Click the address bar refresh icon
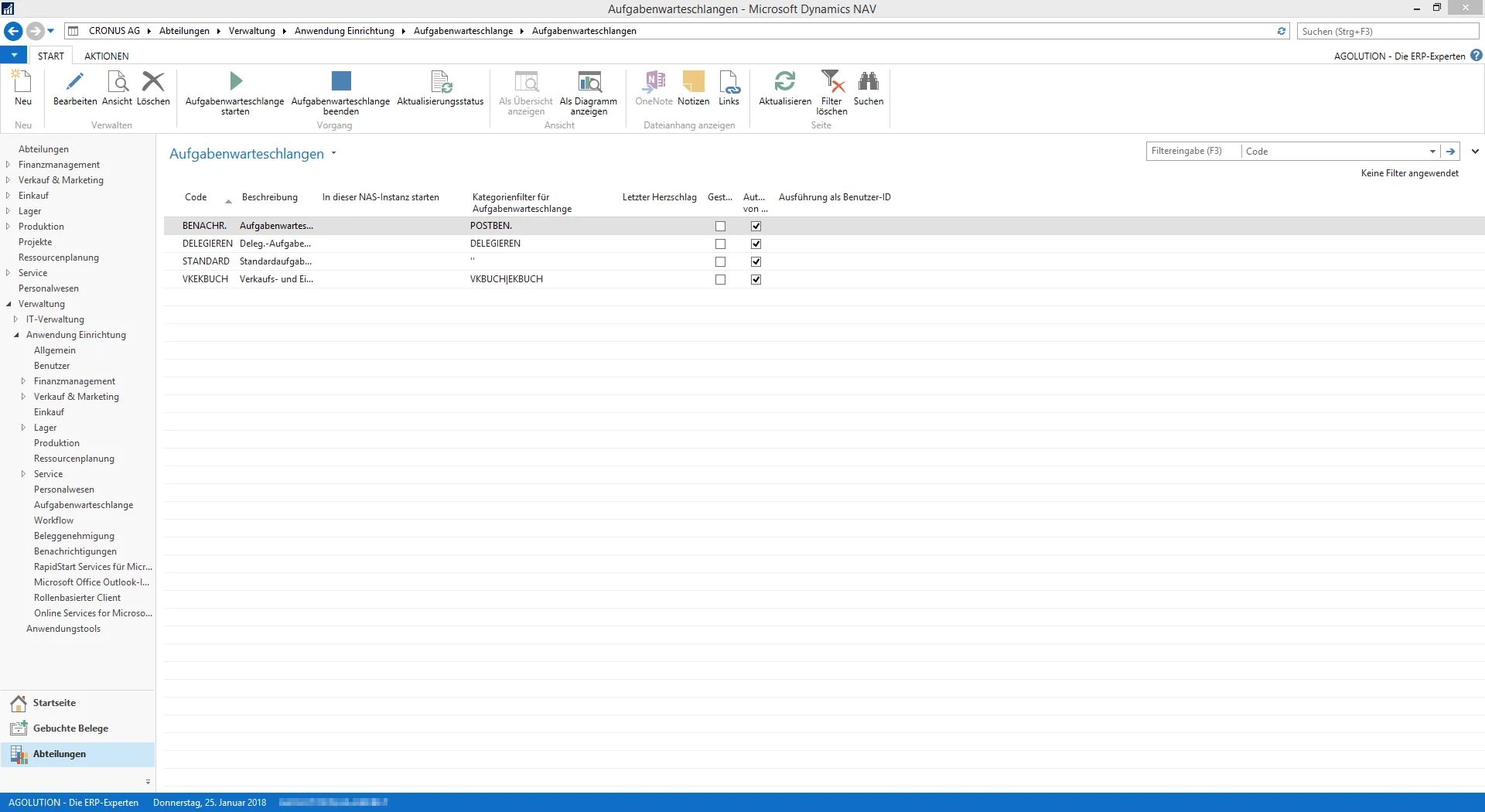Image resolution: width=1485 pixels, height=812 pixels. pos(1282,31)
